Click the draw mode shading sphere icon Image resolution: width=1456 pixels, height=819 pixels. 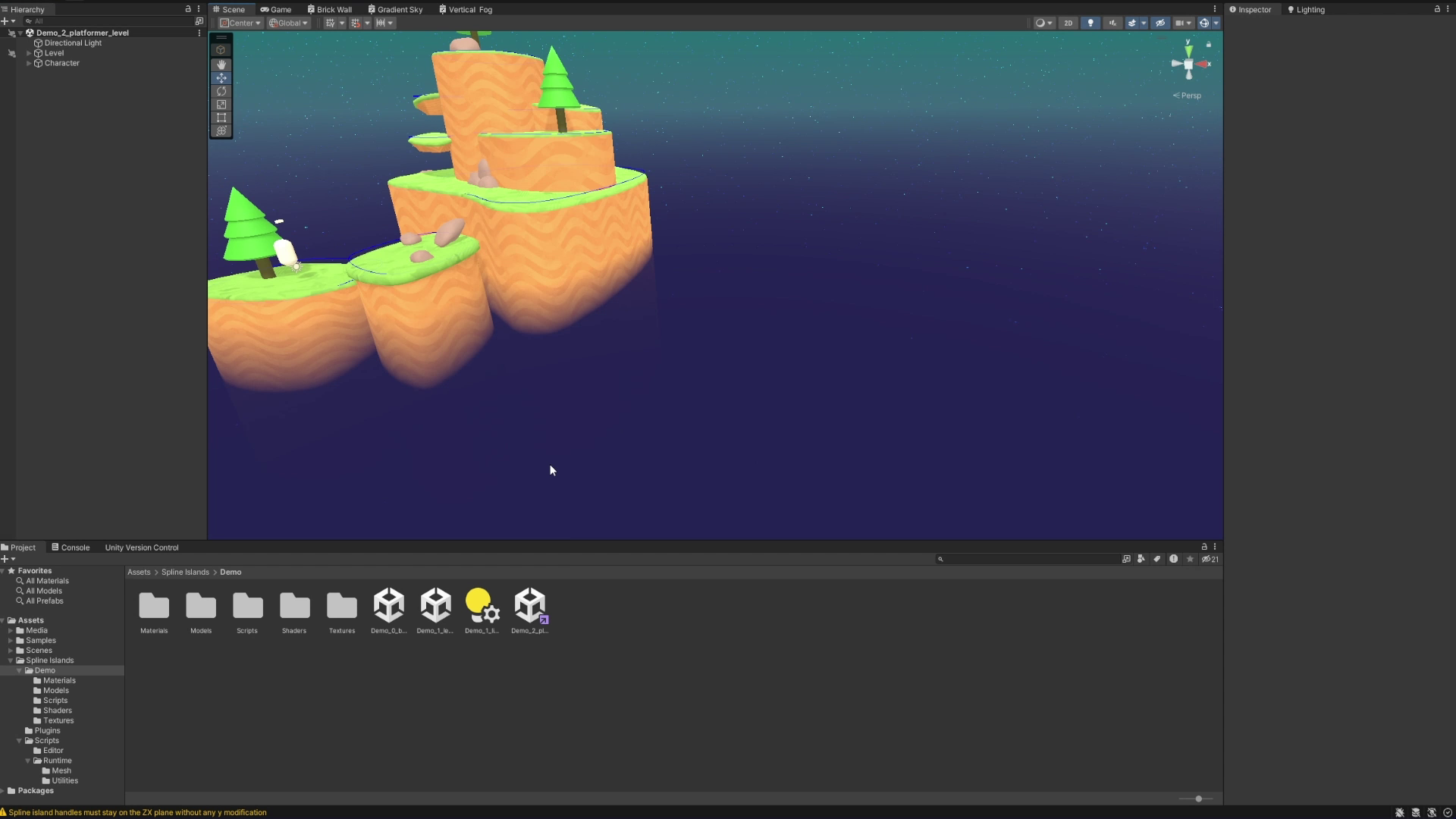coord(1040,23)
